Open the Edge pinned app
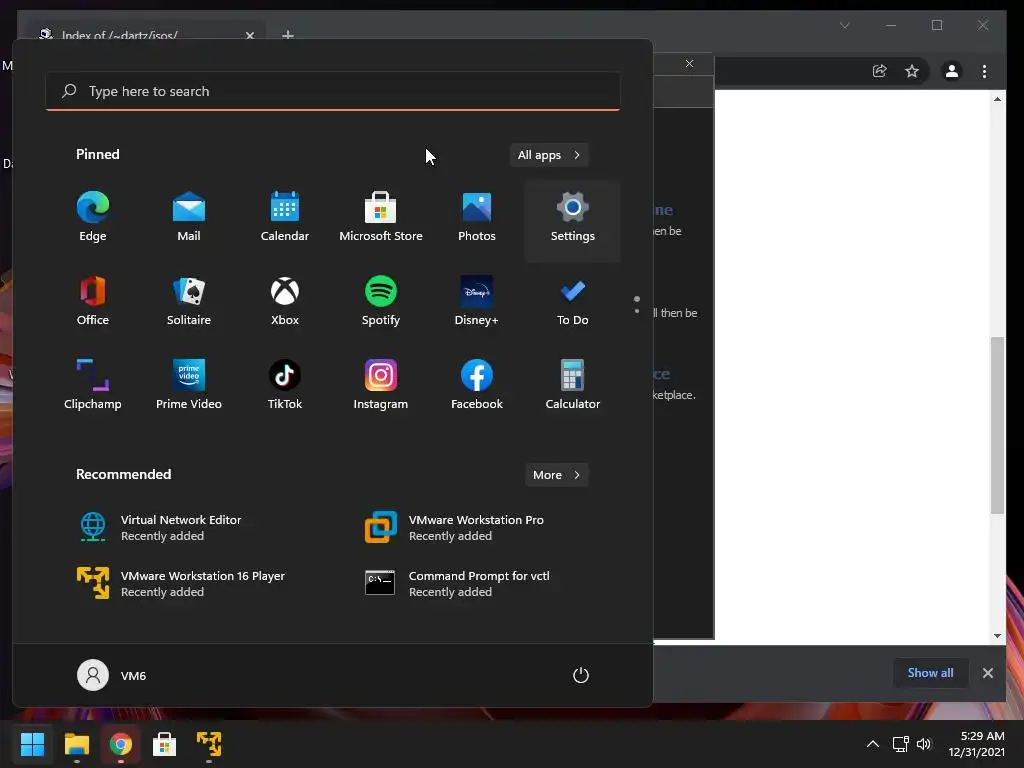Image resolution: width=1024 pixels, height=768 pixels. tap(93, 218)
